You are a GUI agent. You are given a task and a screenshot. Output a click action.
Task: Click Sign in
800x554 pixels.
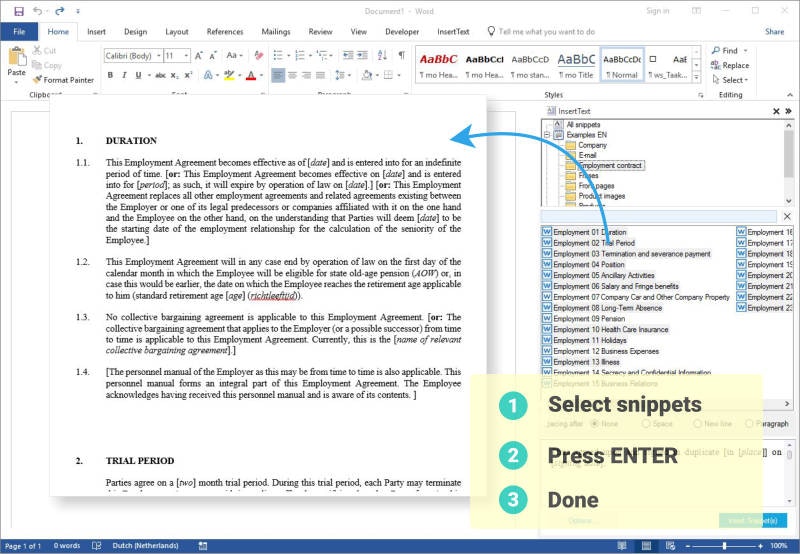click(x=658, y=11)
